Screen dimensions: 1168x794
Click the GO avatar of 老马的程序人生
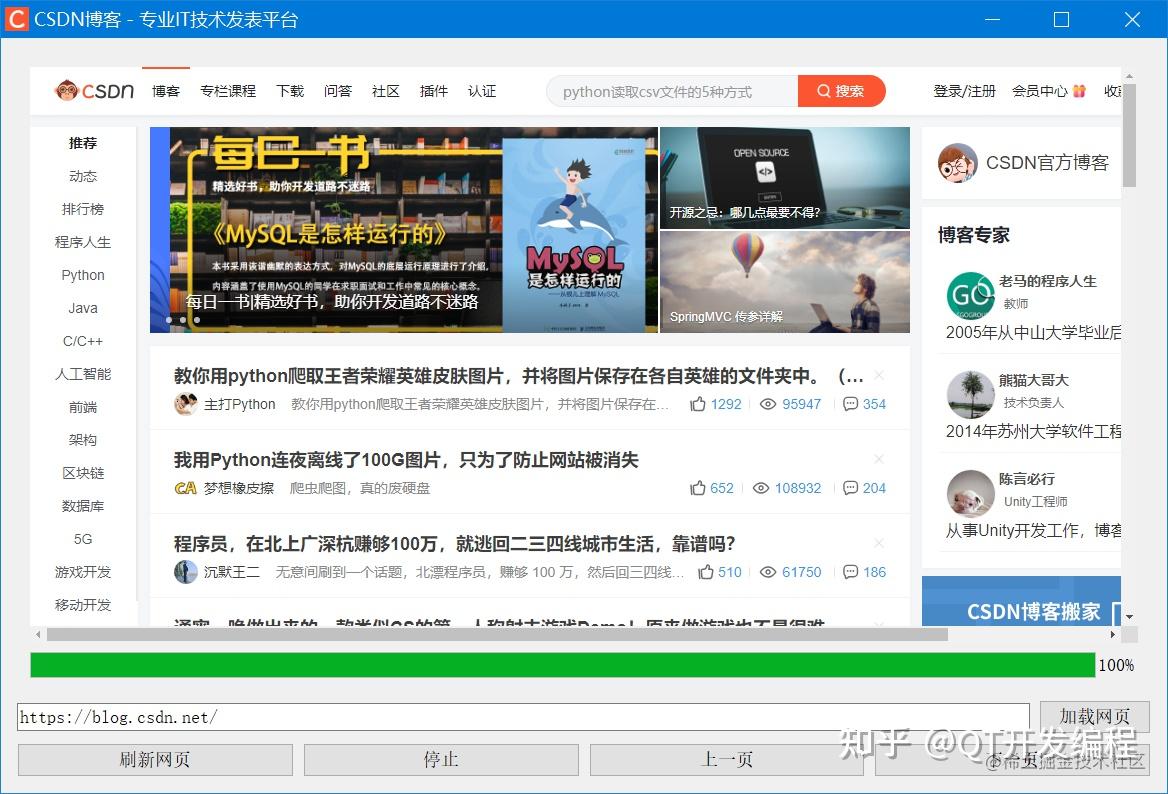pyautogui.click(x=970, y=295)
